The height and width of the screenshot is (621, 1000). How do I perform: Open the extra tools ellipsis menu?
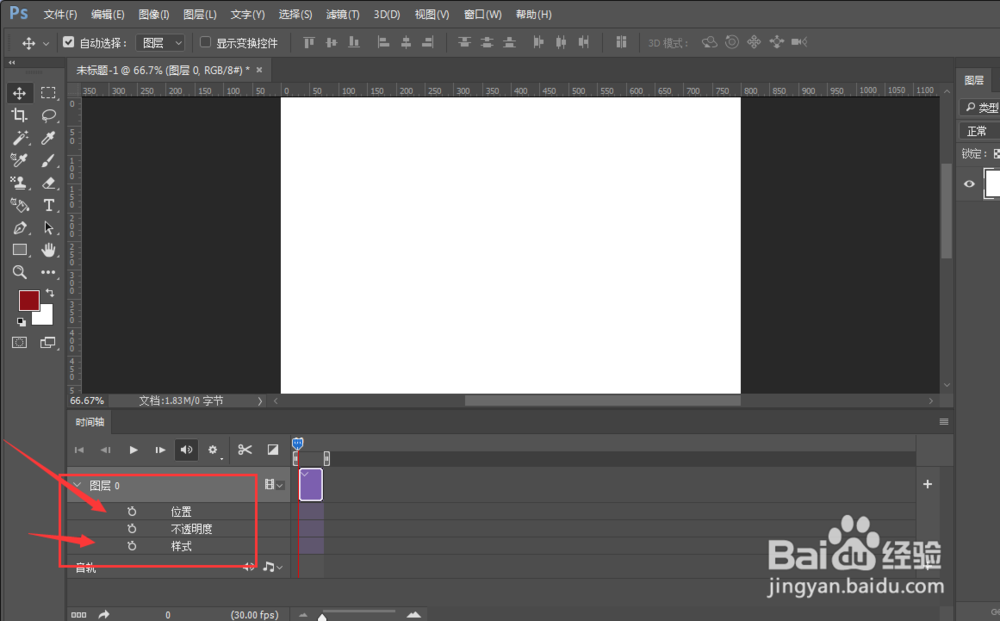tap(48, 272)
